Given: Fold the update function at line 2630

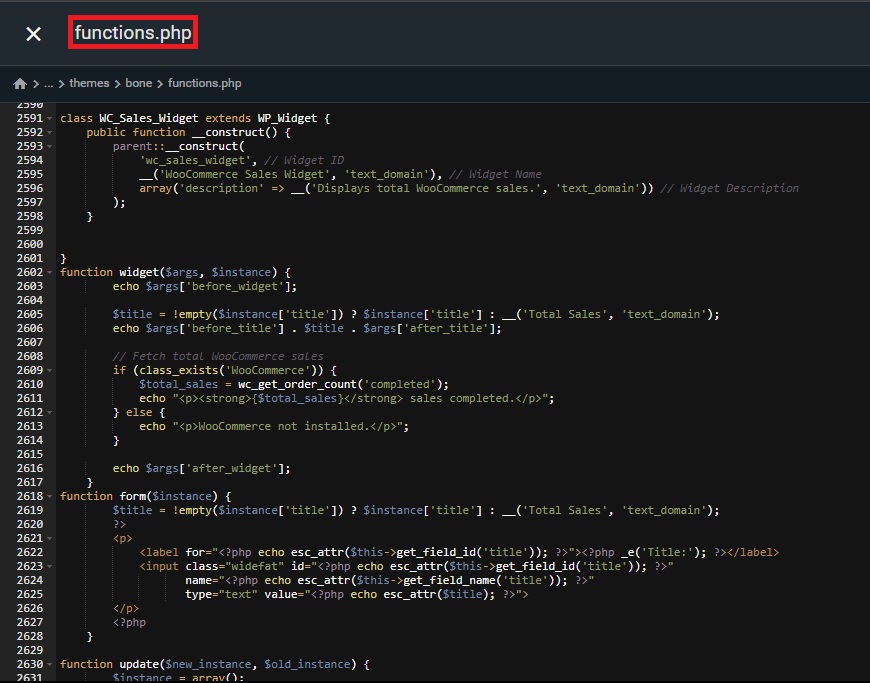Looking at the screenshot, I should 50,664.
